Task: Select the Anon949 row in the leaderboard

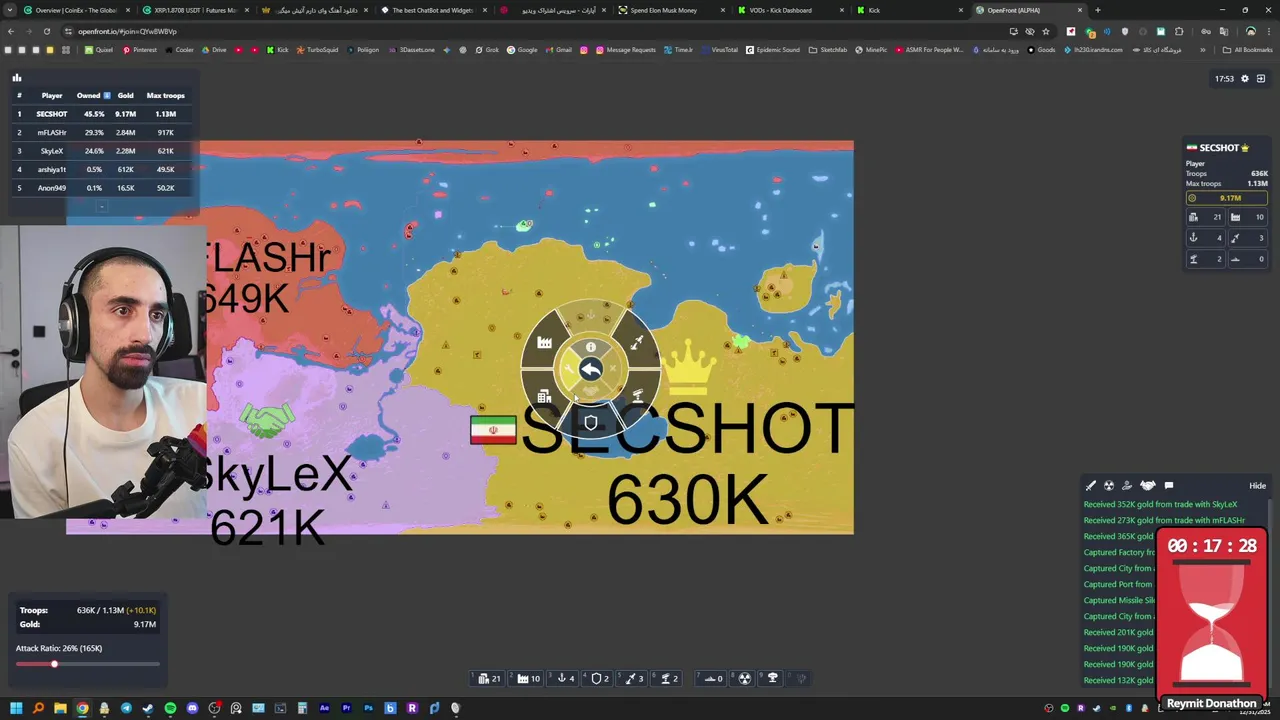Action: (101, 188)
